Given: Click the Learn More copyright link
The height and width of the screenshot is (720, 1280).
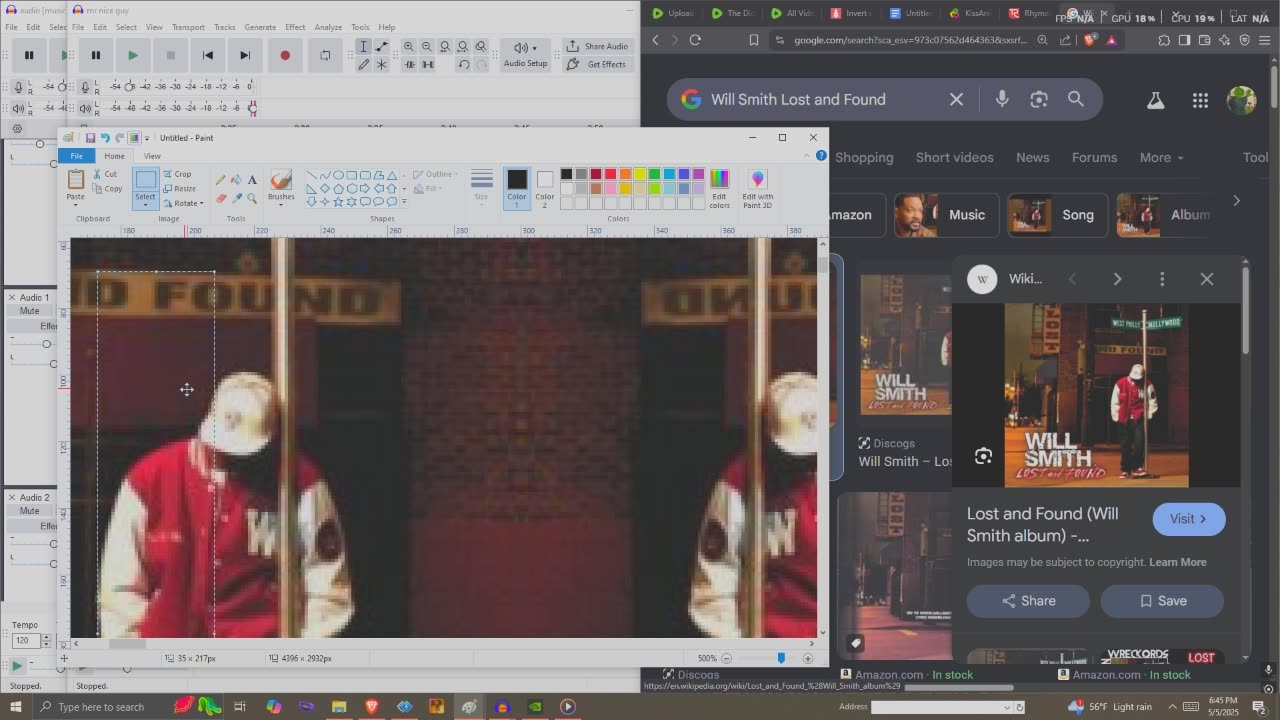Looking at the screenshot, I should coord(1177,562).
